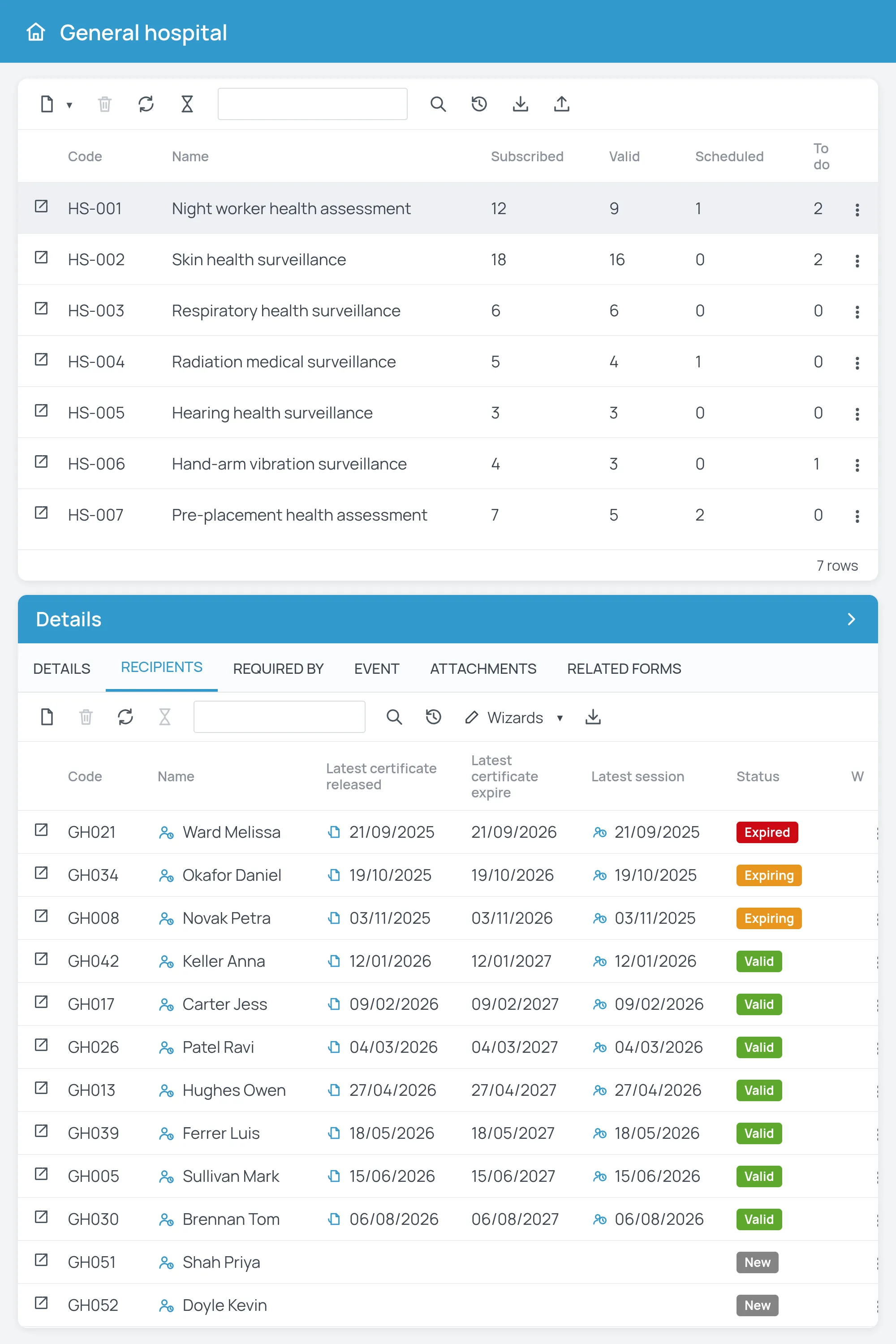
Task: Open row menu for Night worker health assessment
Action: pyautogui.click(x=857, y=210)
